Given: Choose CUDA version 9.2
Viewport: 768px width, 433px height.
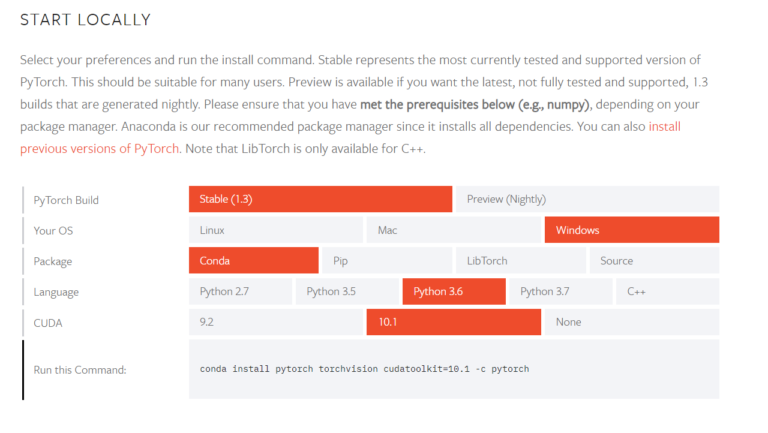Looking at the screenshot, I should click(x=276, y=322).
